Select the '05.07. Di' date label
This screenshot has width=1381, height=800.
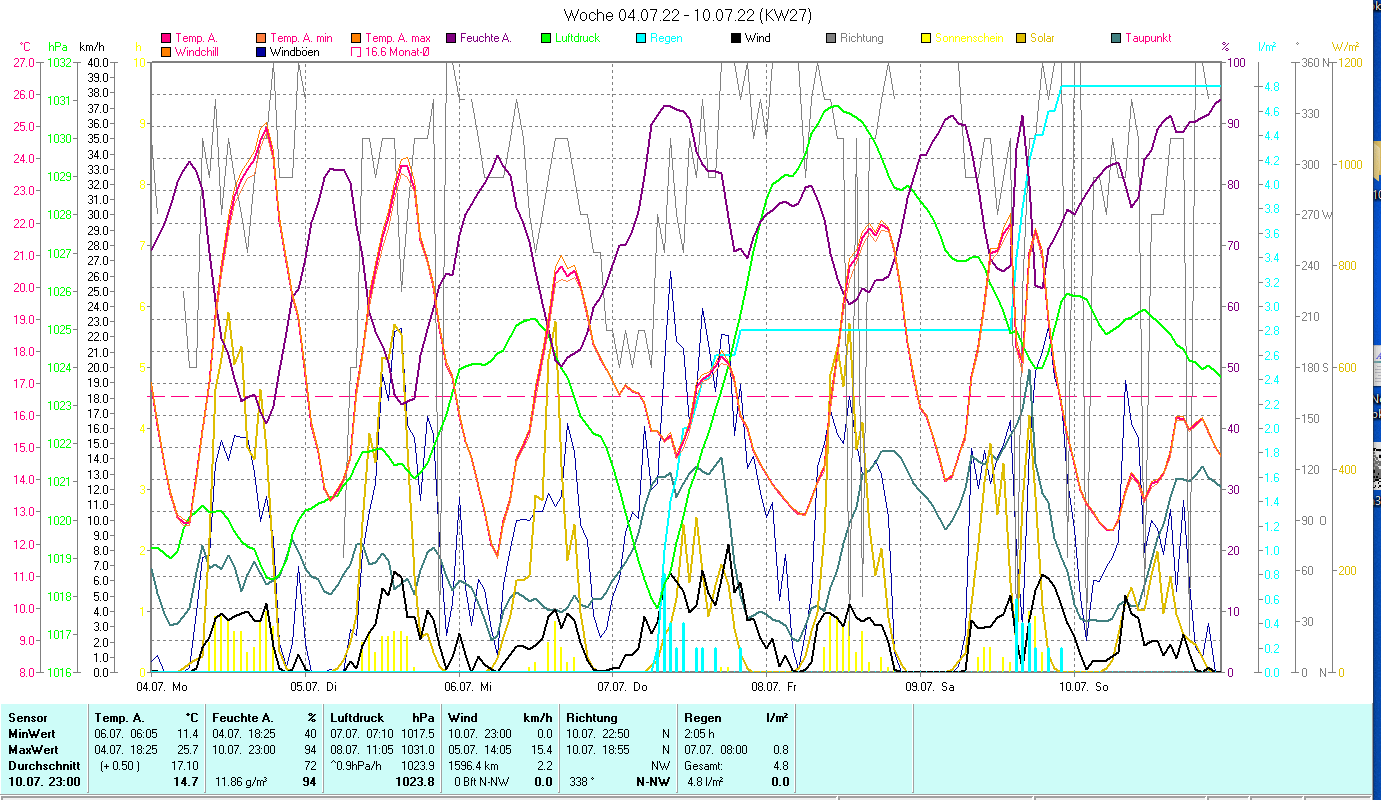tap(313, 687)
